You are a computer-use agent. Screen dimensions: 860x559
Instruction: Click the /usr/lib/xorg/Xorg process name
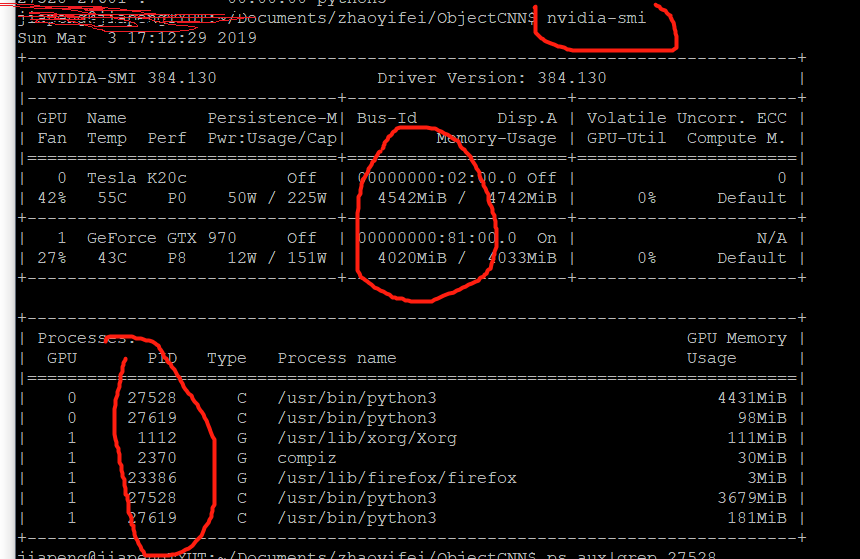(367, 438)
